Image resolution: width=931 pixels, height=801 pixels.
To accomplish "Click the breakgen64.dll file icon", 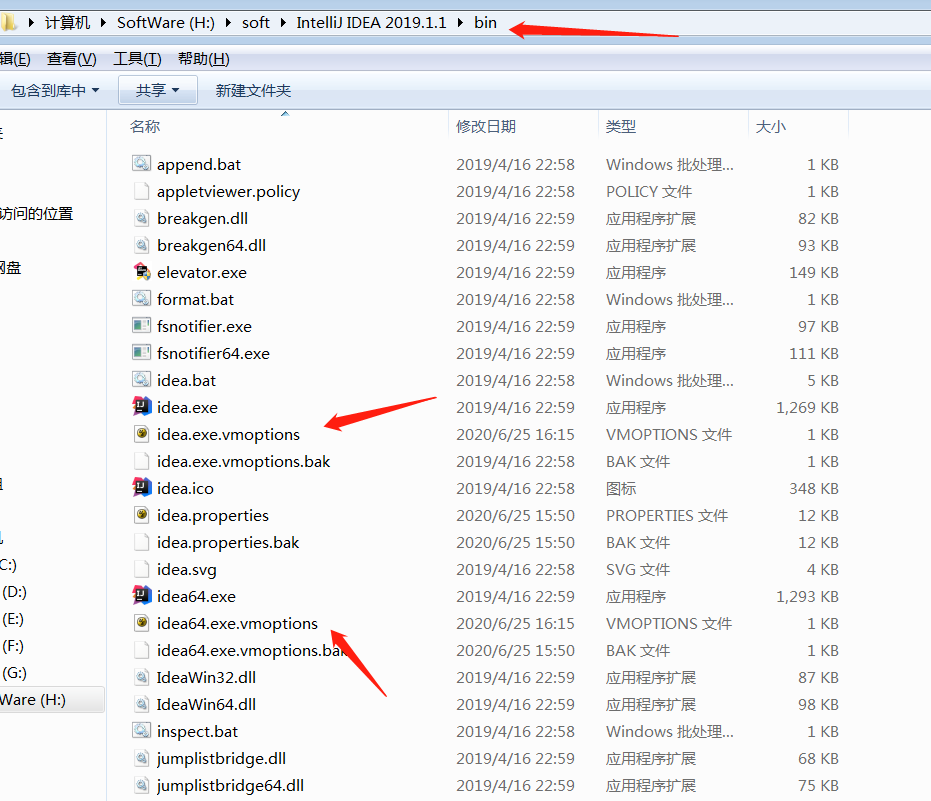I will coord(141,245).
